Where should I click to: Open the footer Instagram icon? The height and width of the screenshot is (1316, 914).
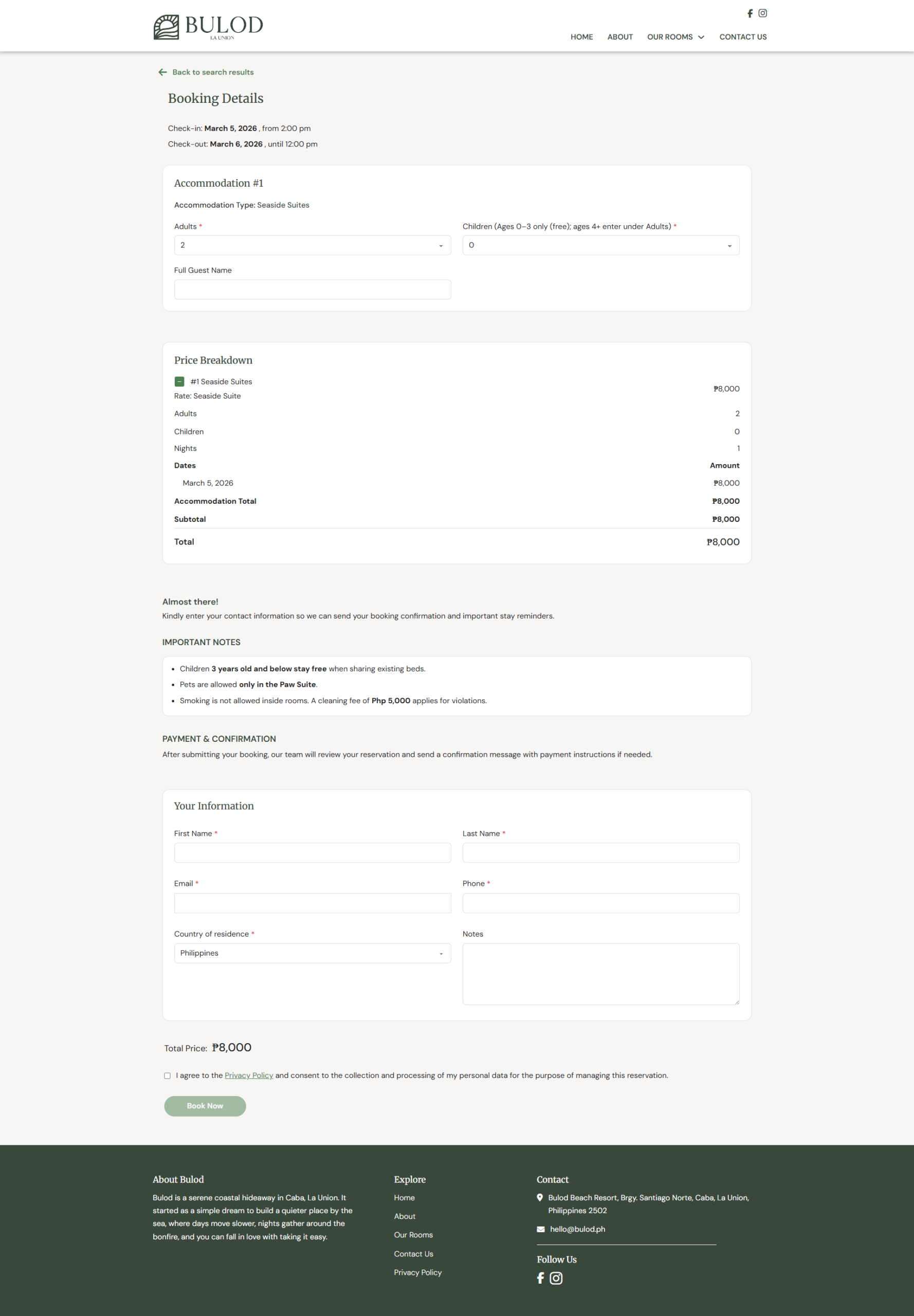(x=556, y=1277)
